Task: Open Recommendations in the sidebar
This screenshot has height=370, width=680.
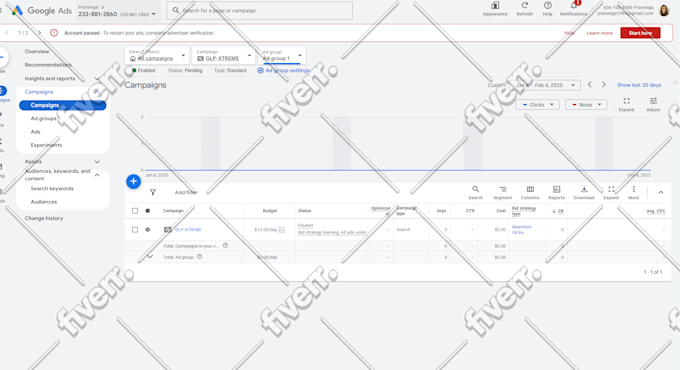Action: pyautogui.click(x=48, y=65)
